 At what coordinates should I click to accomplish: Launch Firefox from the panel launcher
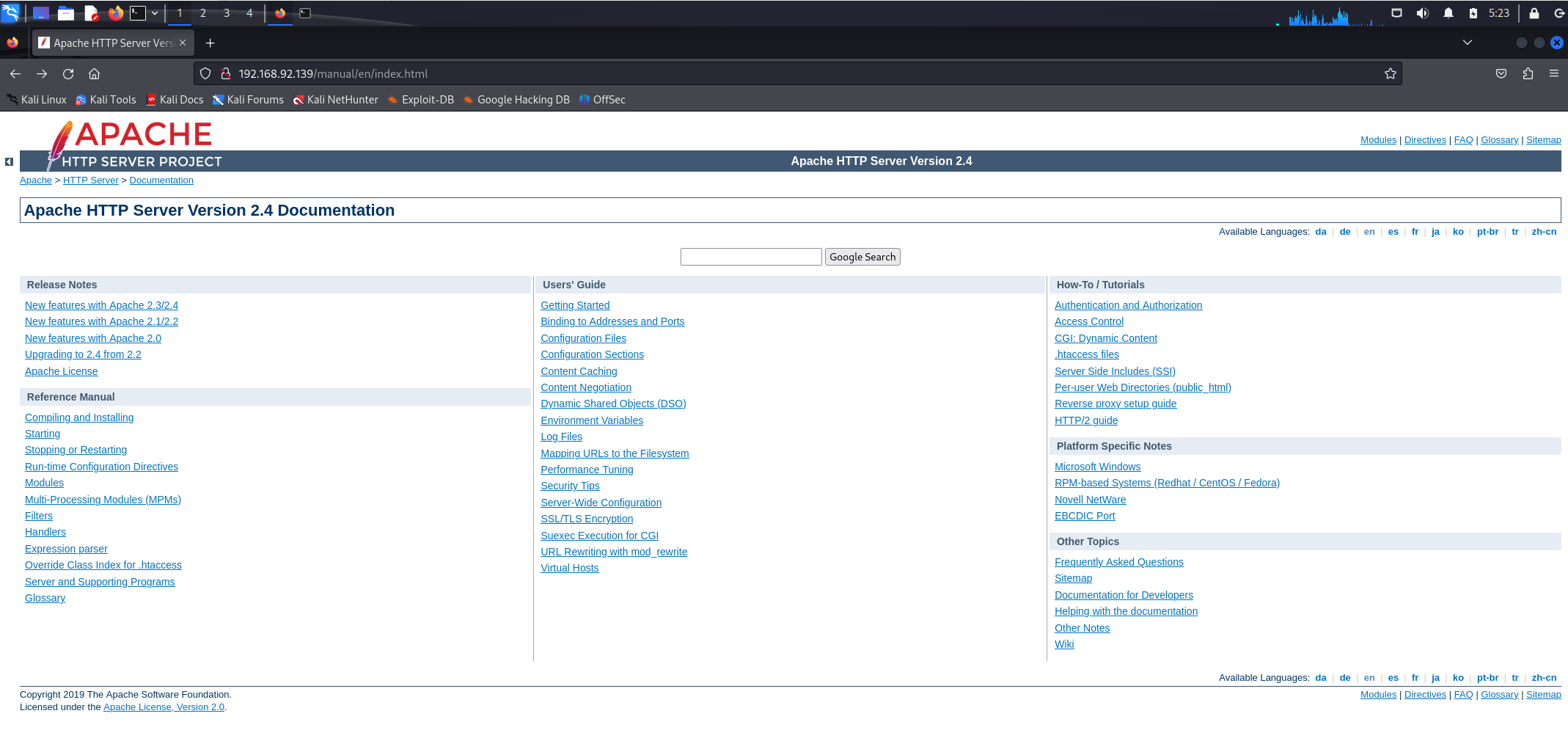click(x=116, y=13)
